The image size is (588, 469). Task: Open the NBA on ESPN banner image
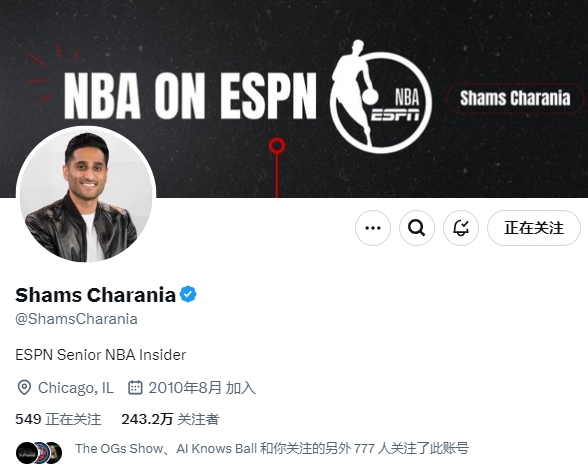[x=294, y=99]
